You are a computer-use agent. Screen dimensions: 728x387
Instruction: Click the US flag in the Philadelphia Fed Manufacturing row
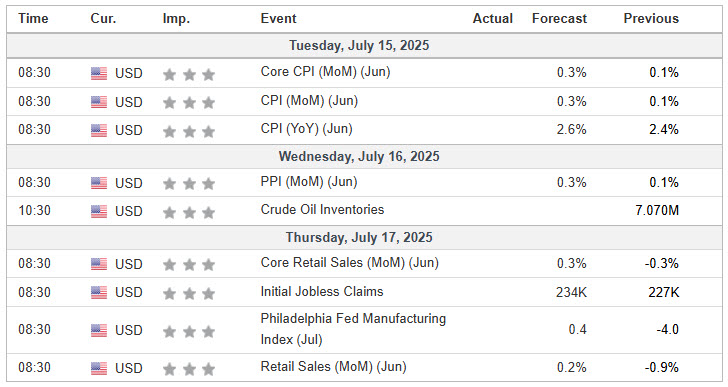[99, 330]
